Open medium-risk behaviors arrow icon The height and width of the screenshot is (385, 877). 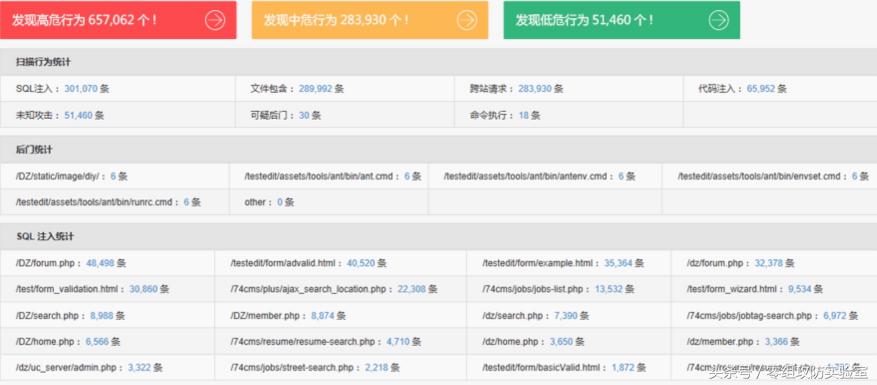point(467,20)
